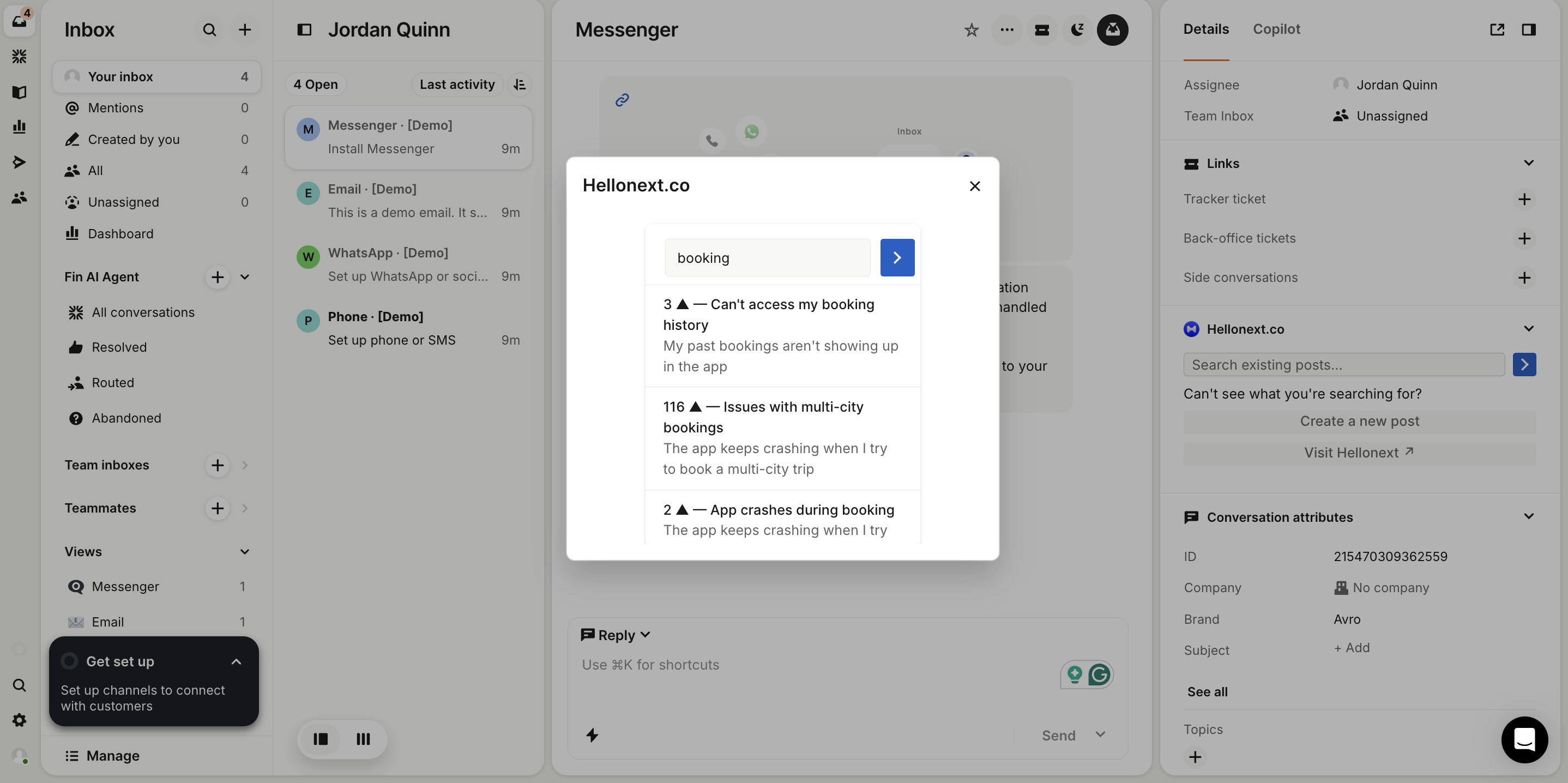This screenshot has height=783, width=1568.
Task: Click the close conversation inbox icon
Action: click(1113, 30)
